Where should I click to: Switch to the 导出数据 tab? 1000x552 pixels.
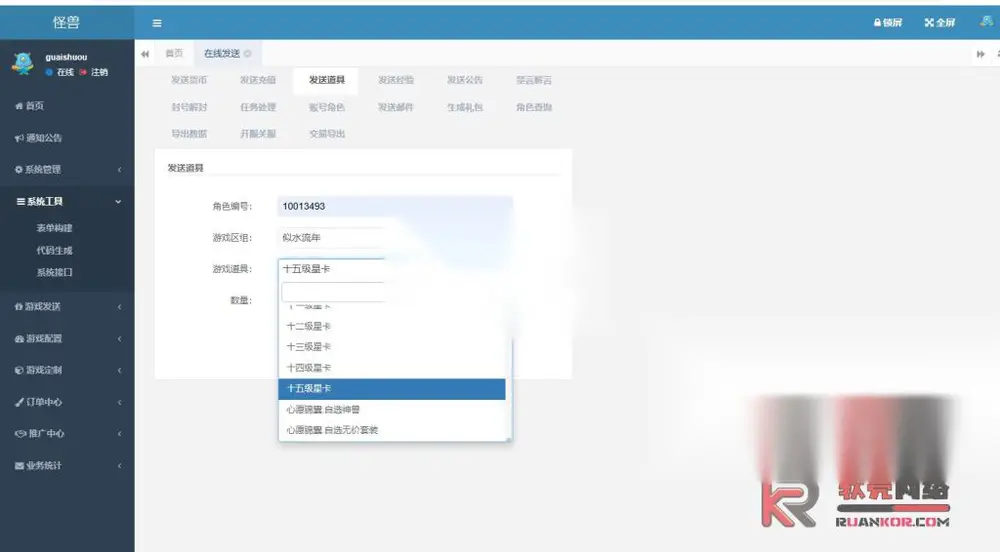click(x=189, y=134)
